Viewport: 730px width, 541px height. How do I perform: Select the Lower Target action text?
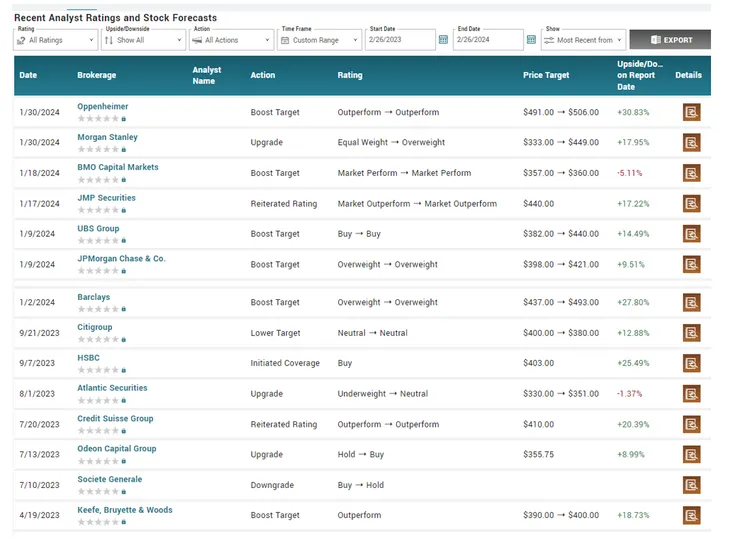click(275, 333)
